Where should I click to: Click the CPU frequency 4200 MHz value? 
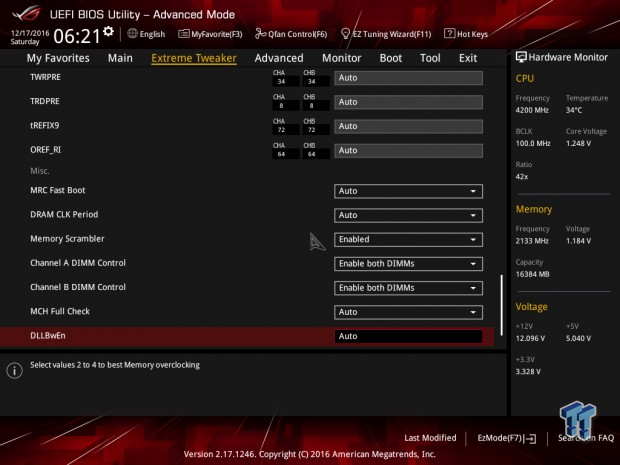(x=532, y=110)
